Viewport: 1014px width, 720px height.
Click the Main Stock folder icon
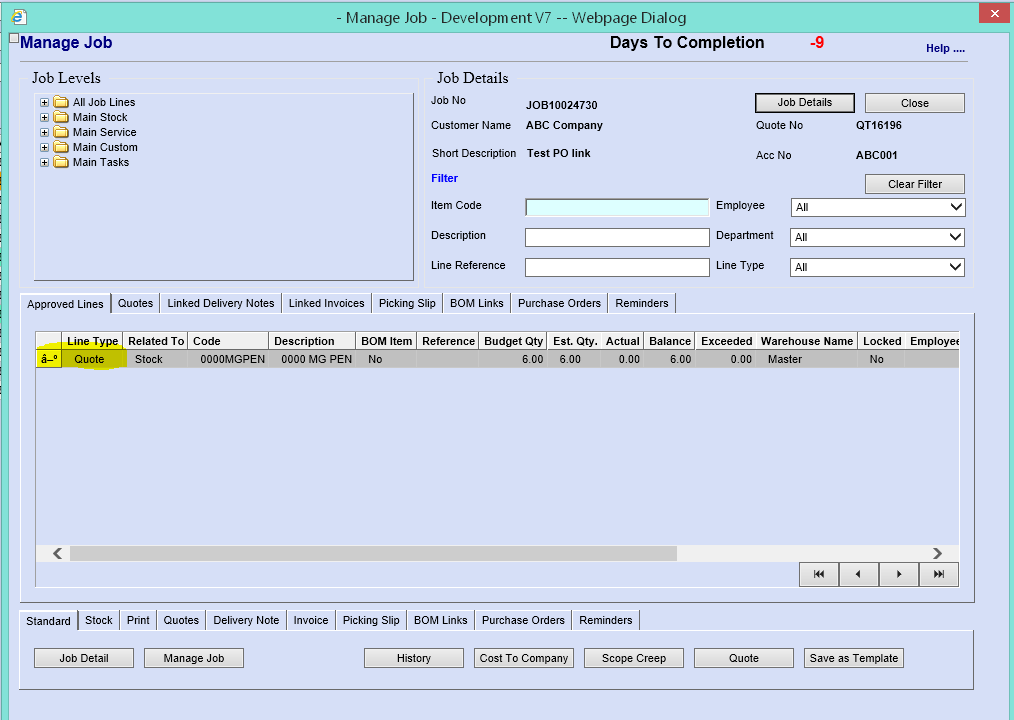tap(61, 117)
